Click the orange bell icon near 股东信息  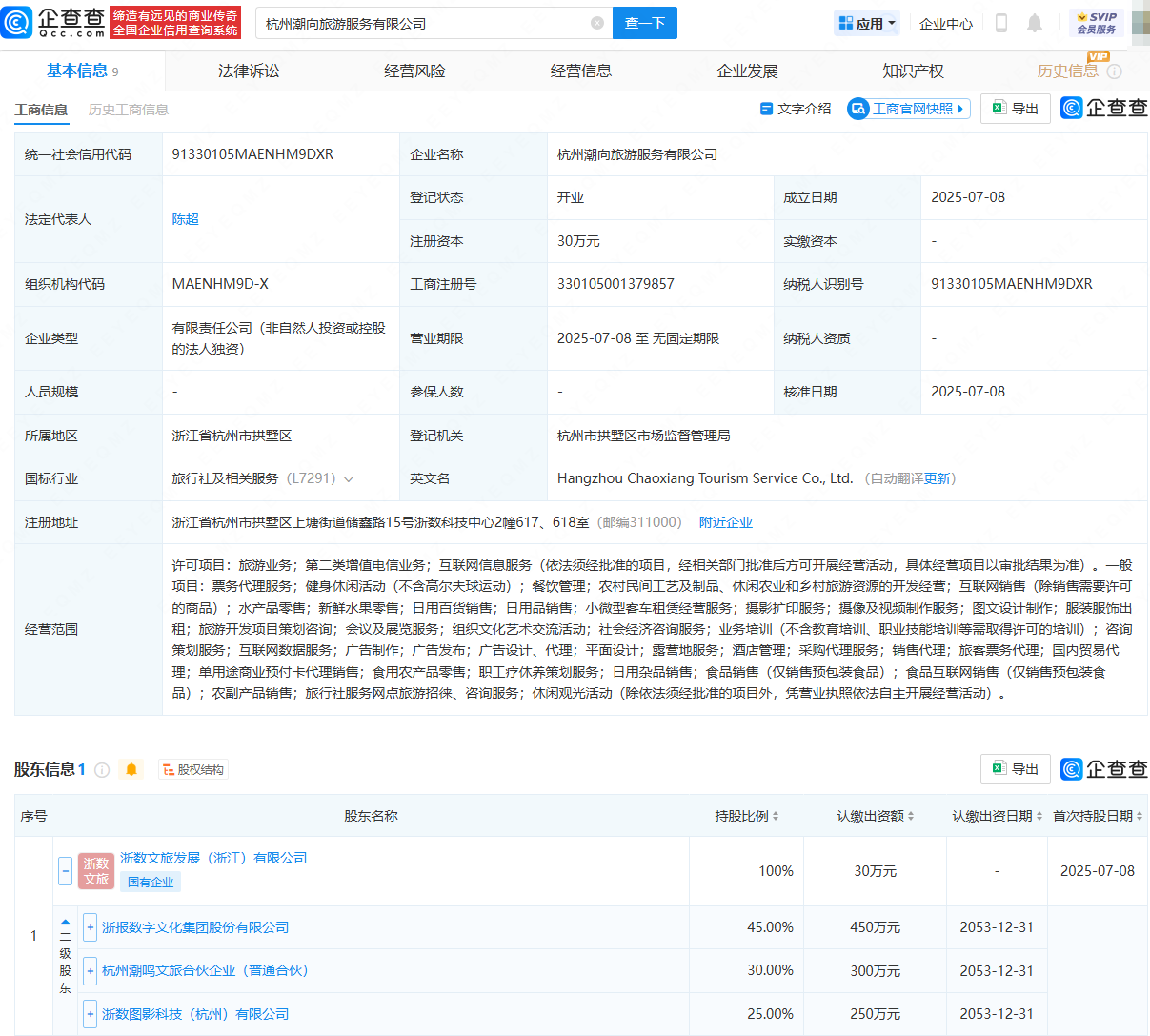click(x=131, y=769)
